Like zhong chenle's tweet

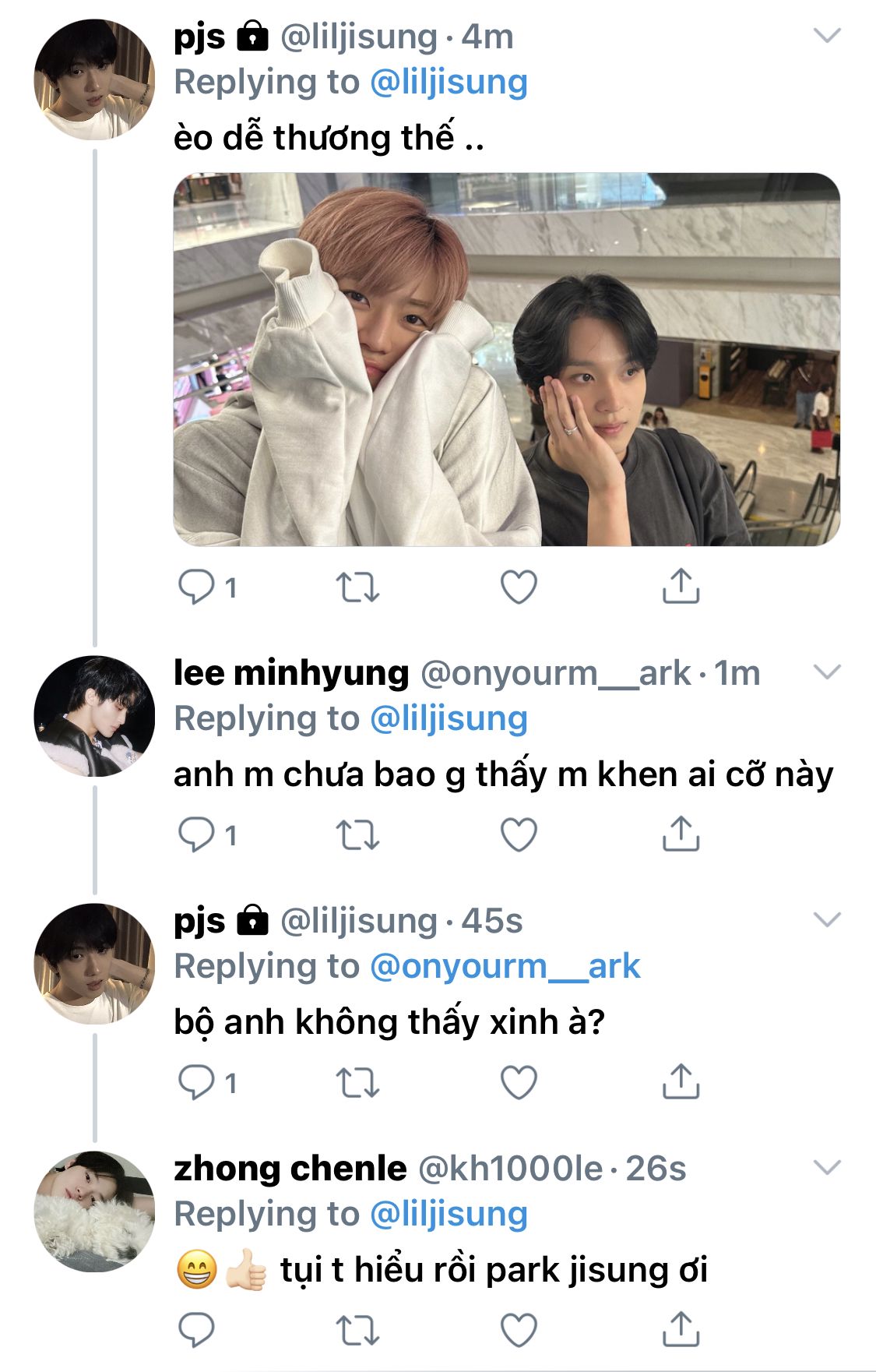(519, 1330)
